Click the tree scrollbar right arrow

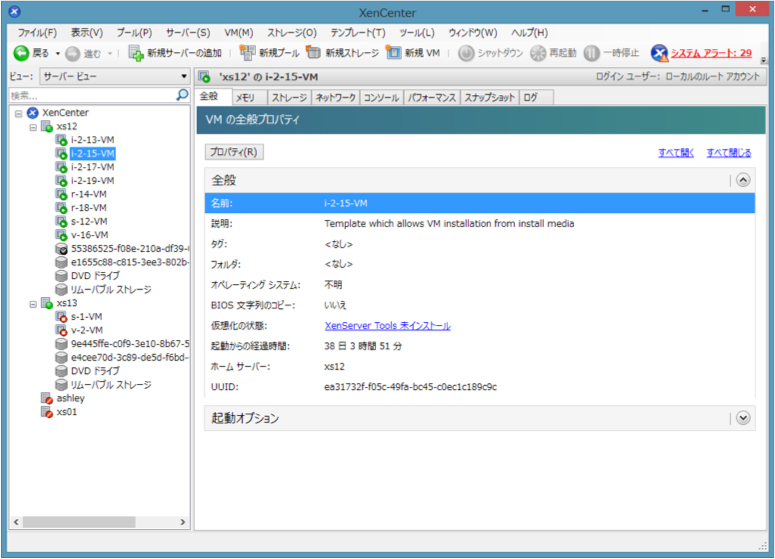pyautogui.click(x=183, y=522)
